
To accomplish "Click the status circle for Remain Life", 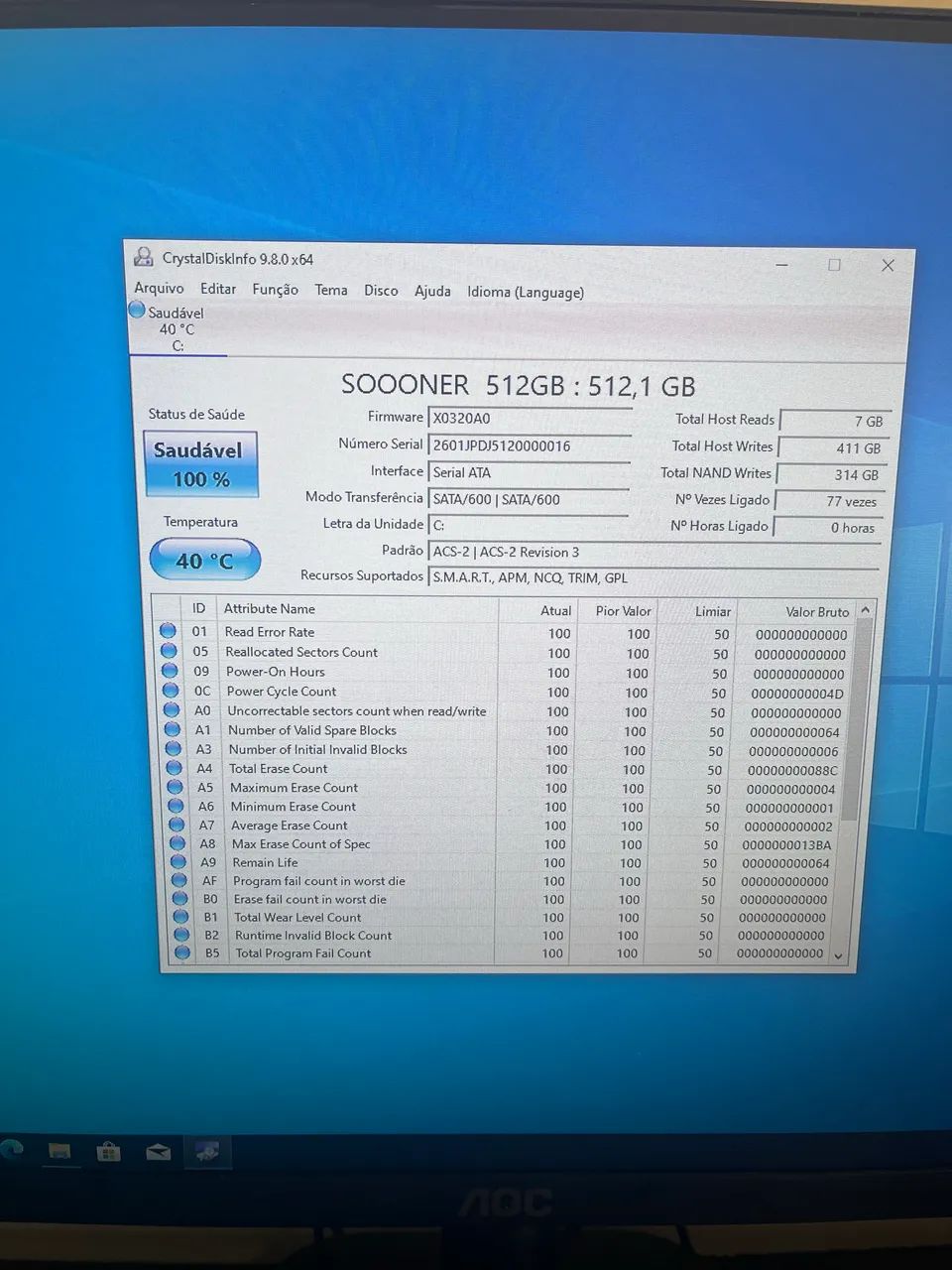I will tap(178, 861).
